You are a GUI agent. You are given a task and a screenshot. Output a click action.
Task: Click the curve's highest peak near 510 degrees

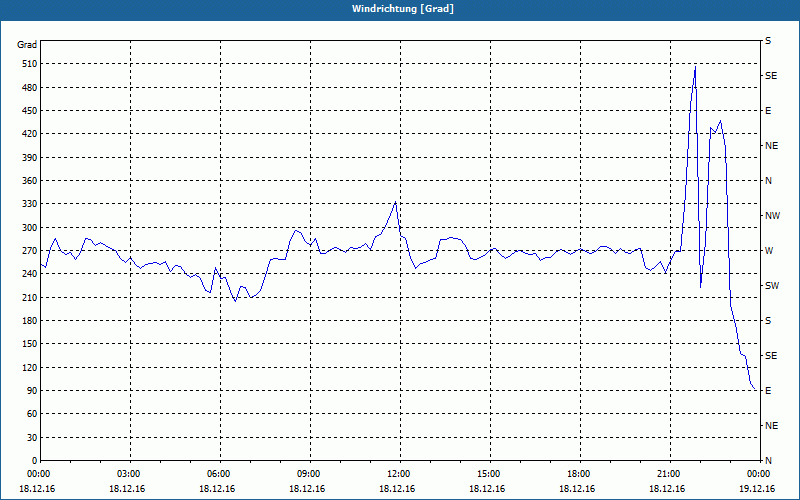pyautogui.click(x=695, y=67)
